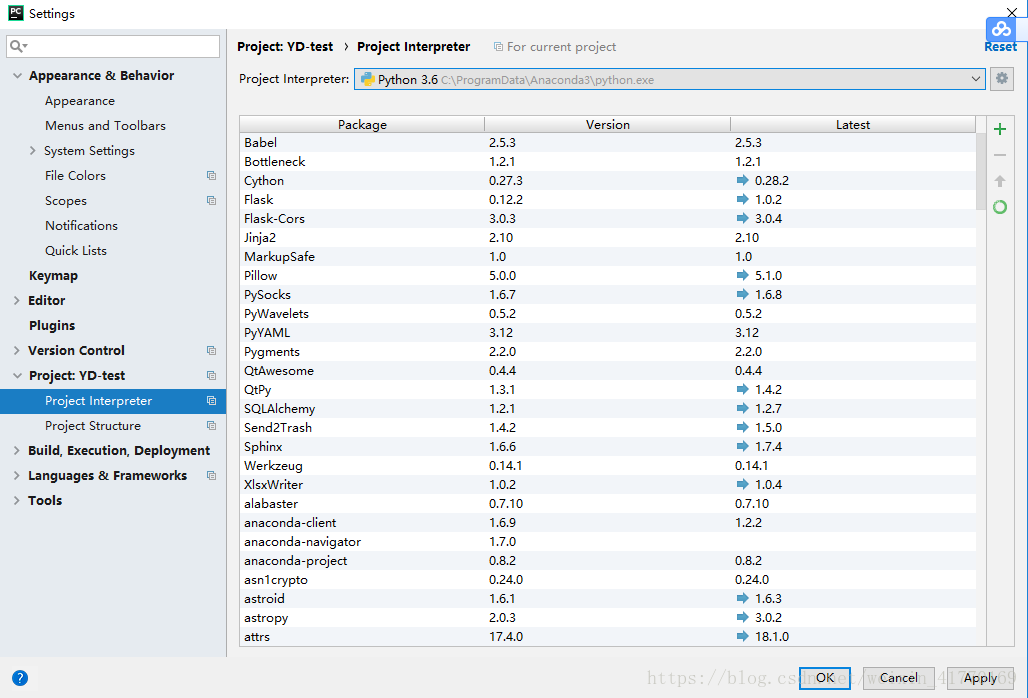Open the Project Interpreter dropdown
The height and width of the screenshot is (698, 1028).
pos(669,79)
